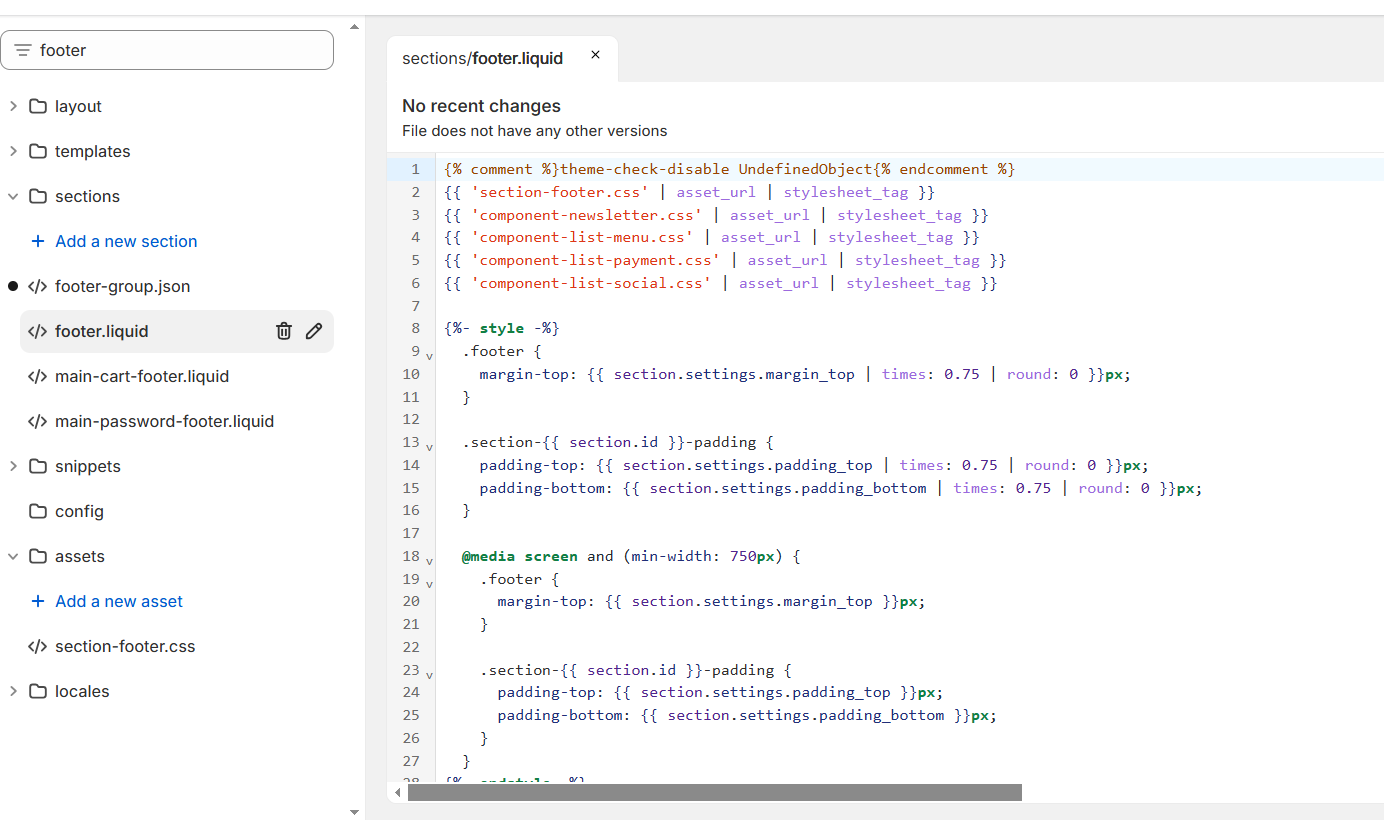The image size is (1384, 820).
Task: Expand the locales folder chevron
Action: click(13, 691)
